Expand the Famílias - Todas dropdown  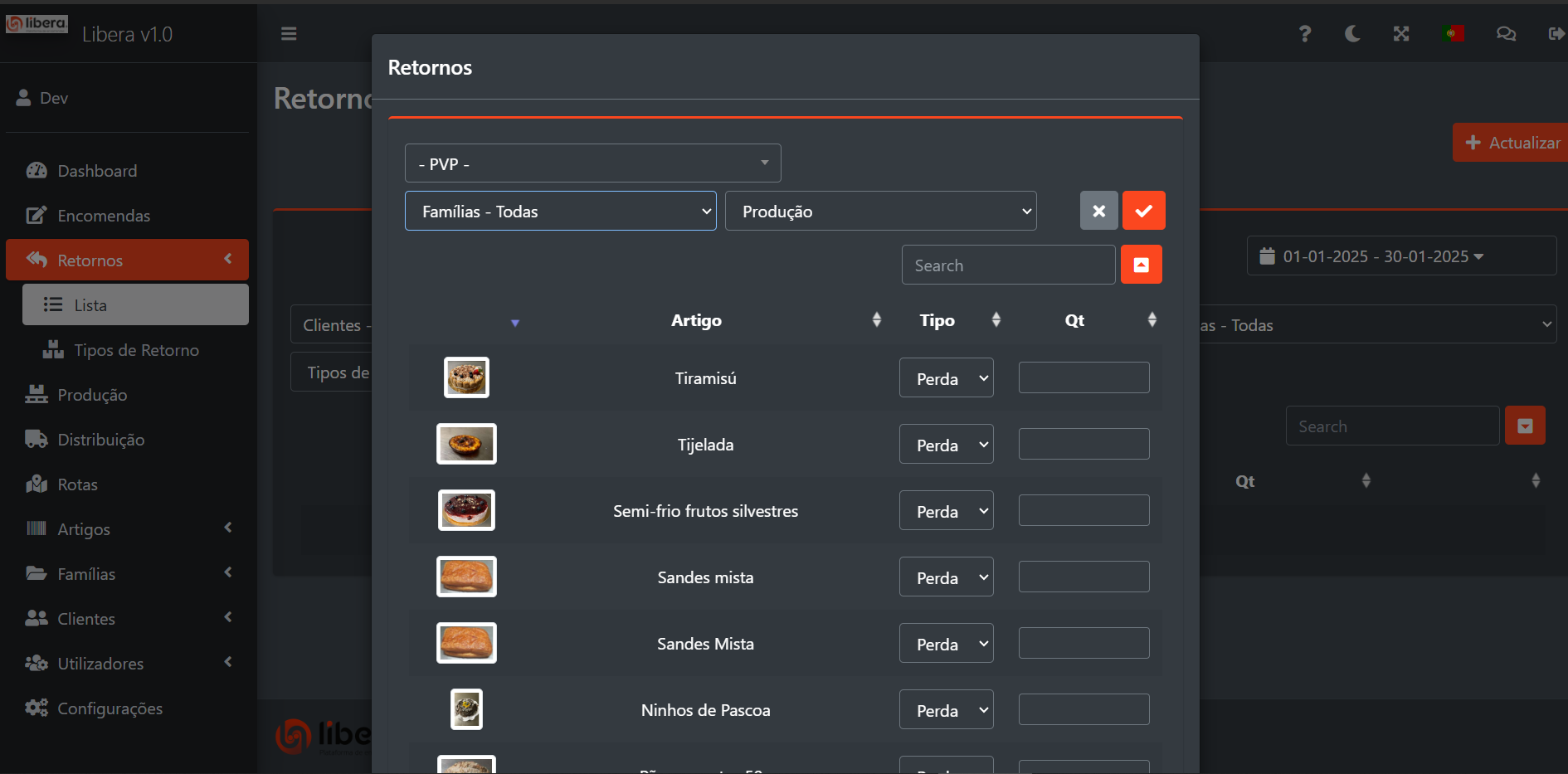click(x=560, y=212)
